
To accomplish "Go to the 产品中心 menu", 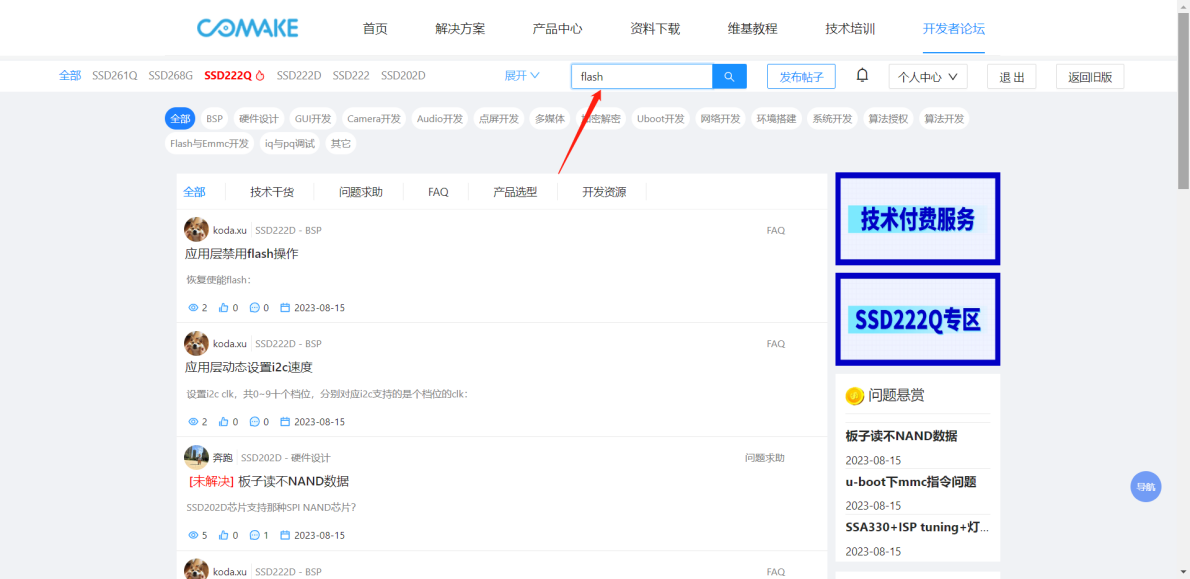I will click(557, 29).
